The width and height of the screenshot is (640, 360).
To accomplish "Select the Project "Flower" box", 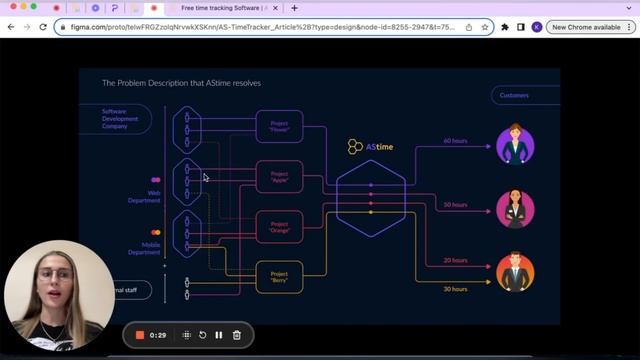I will click(280, 127).
